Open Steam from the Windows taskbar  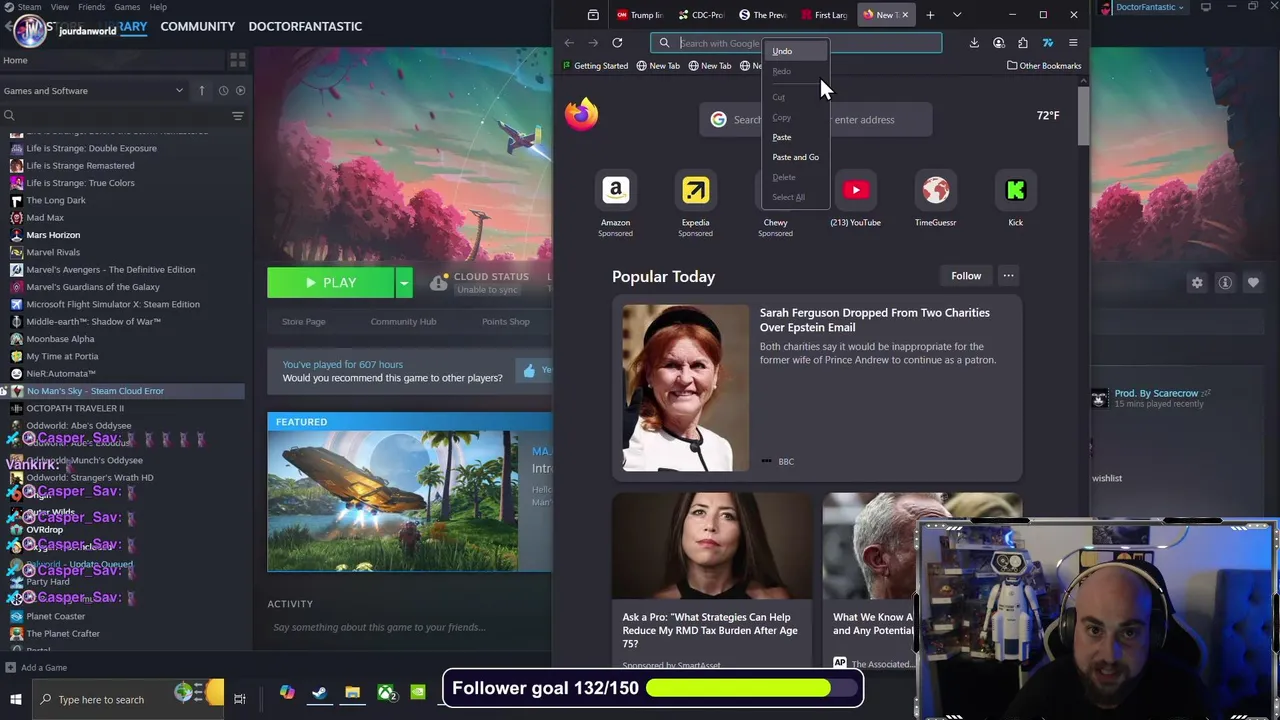coord(319,693)
